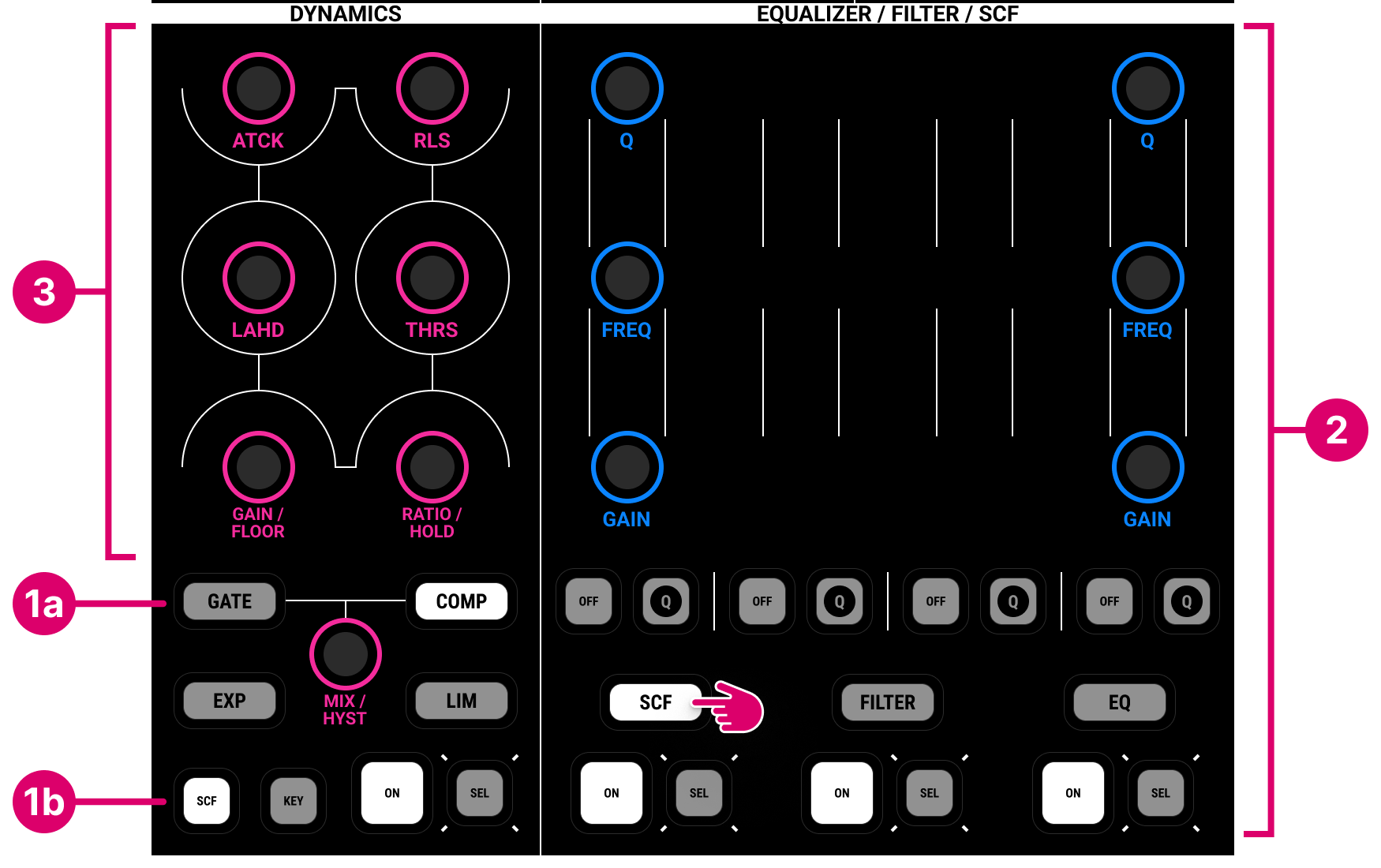
Task: Select the RATIO/HOLD knob
Action: 431,467
